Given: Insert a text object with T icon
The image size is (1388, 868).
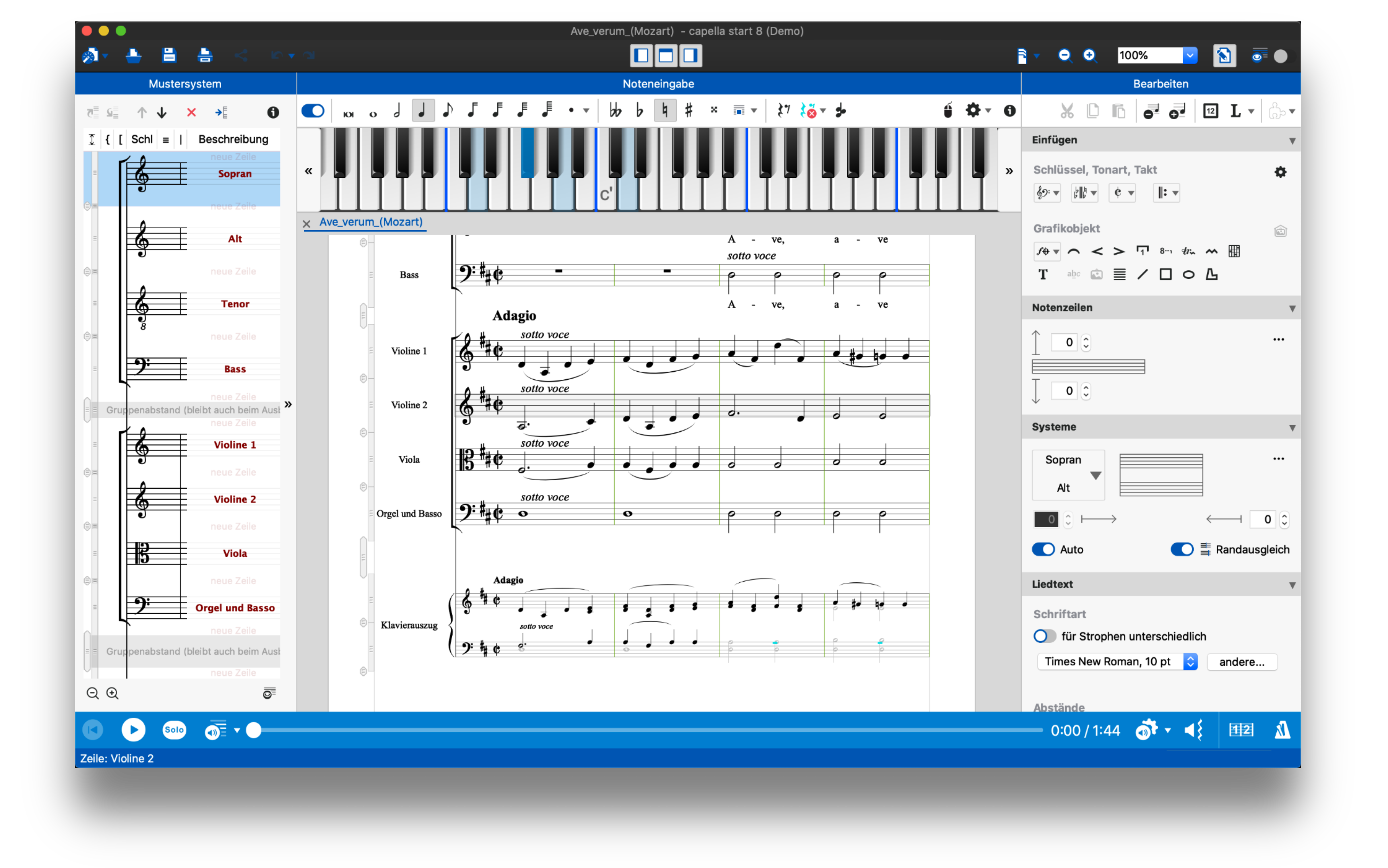Looking at the screenshot, I should (1043, 274).
